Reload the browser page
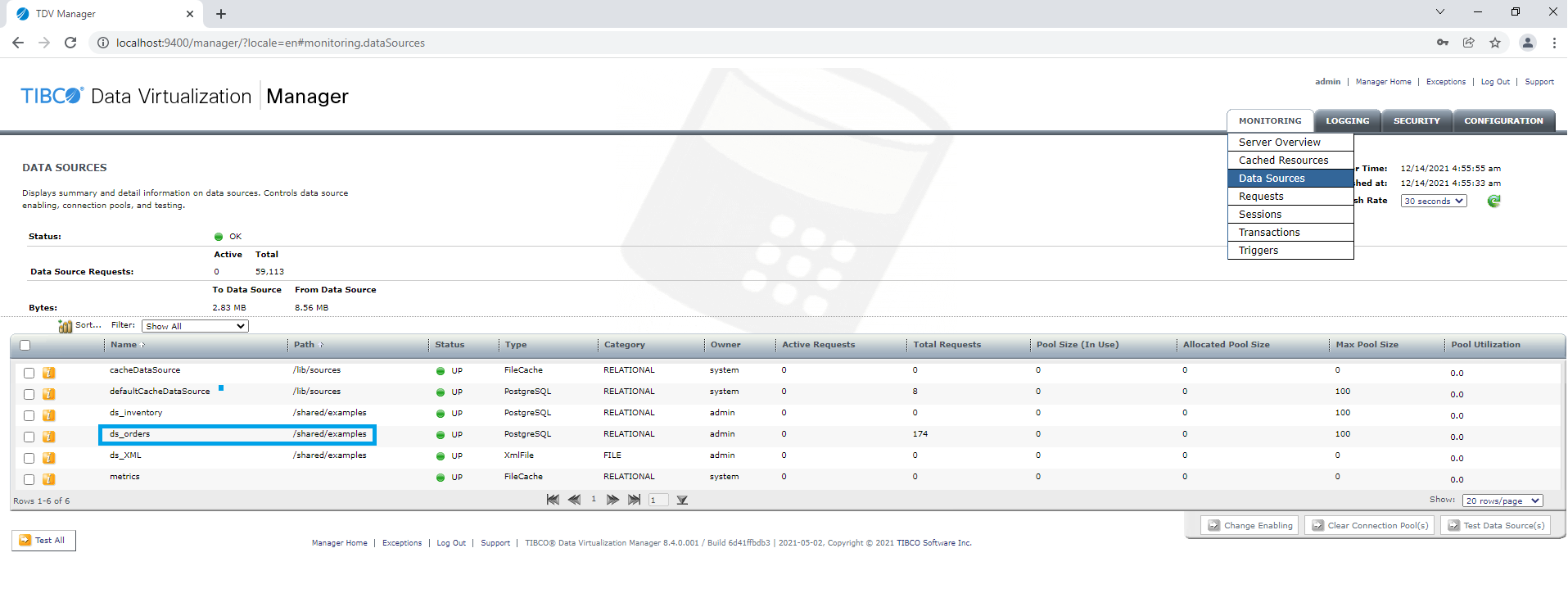Viewport: 1568px width, 598px height. 70,43
